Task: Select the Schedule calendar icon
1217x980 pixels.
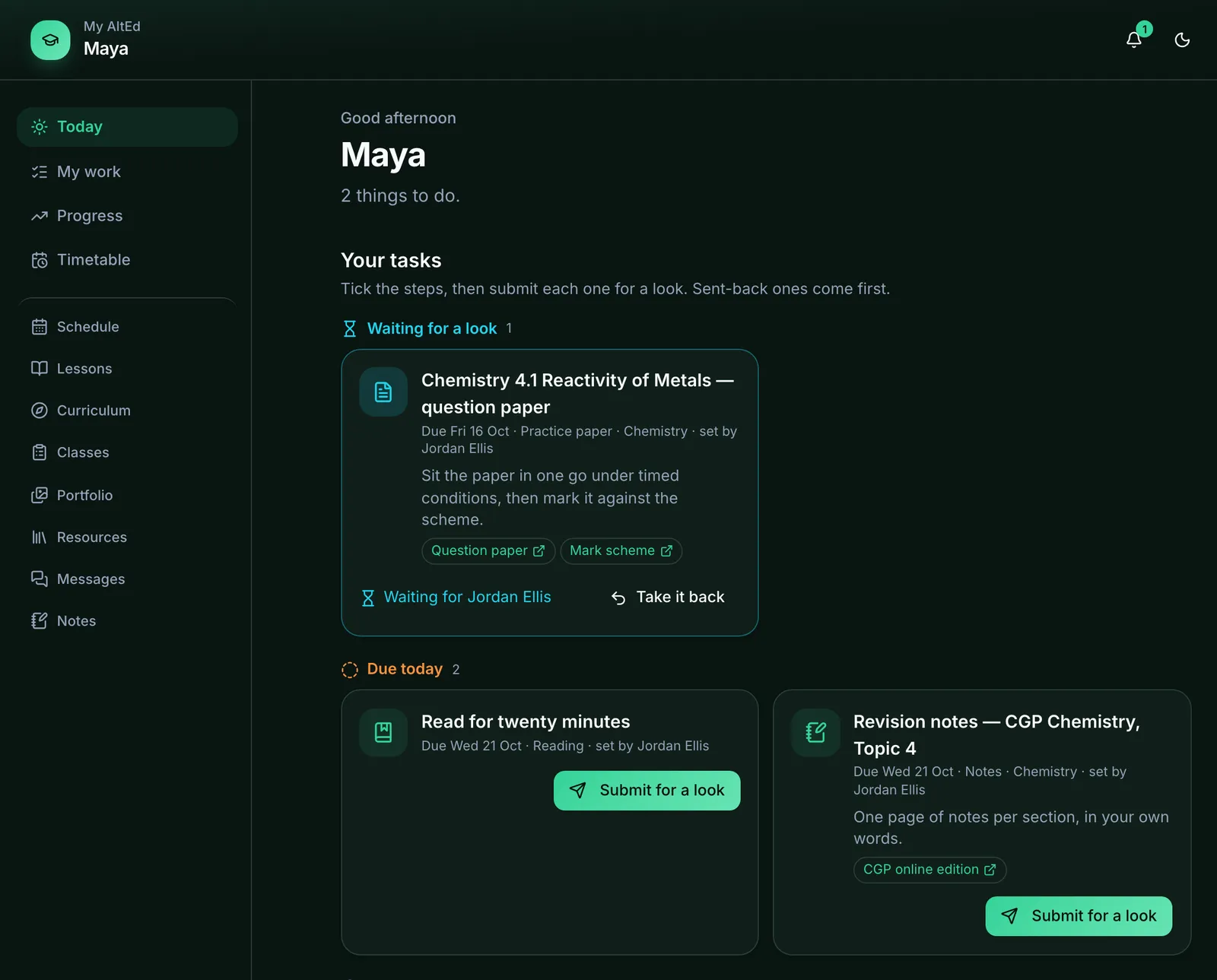Action: point(40,327)
